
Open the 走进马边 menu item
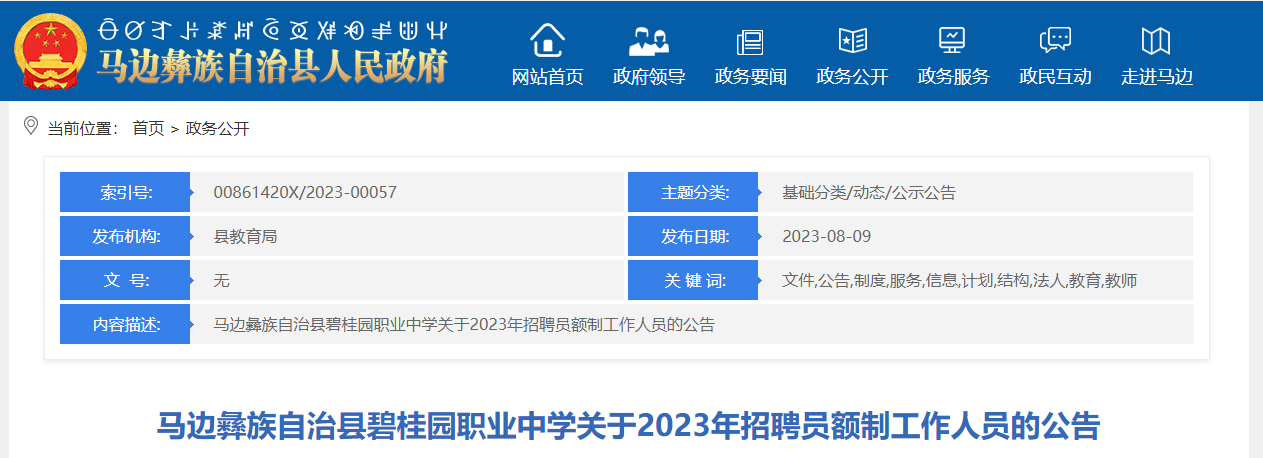point(1157,77)
